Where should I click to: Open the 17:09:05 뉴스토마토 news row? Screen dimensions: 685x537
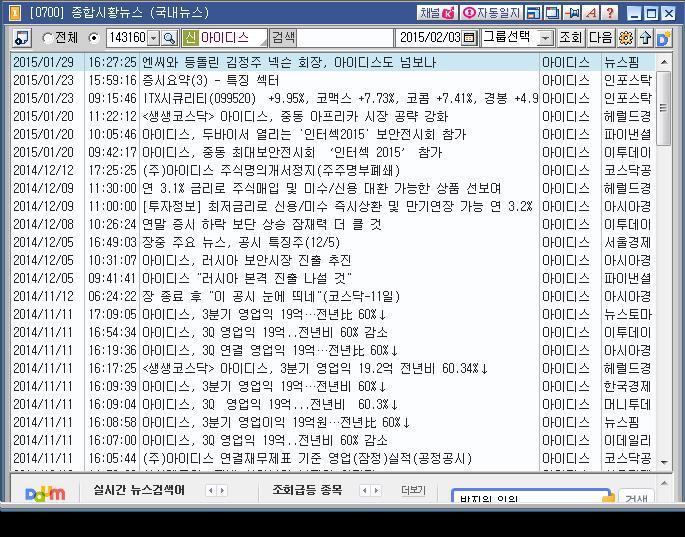(x=333, y=315)
